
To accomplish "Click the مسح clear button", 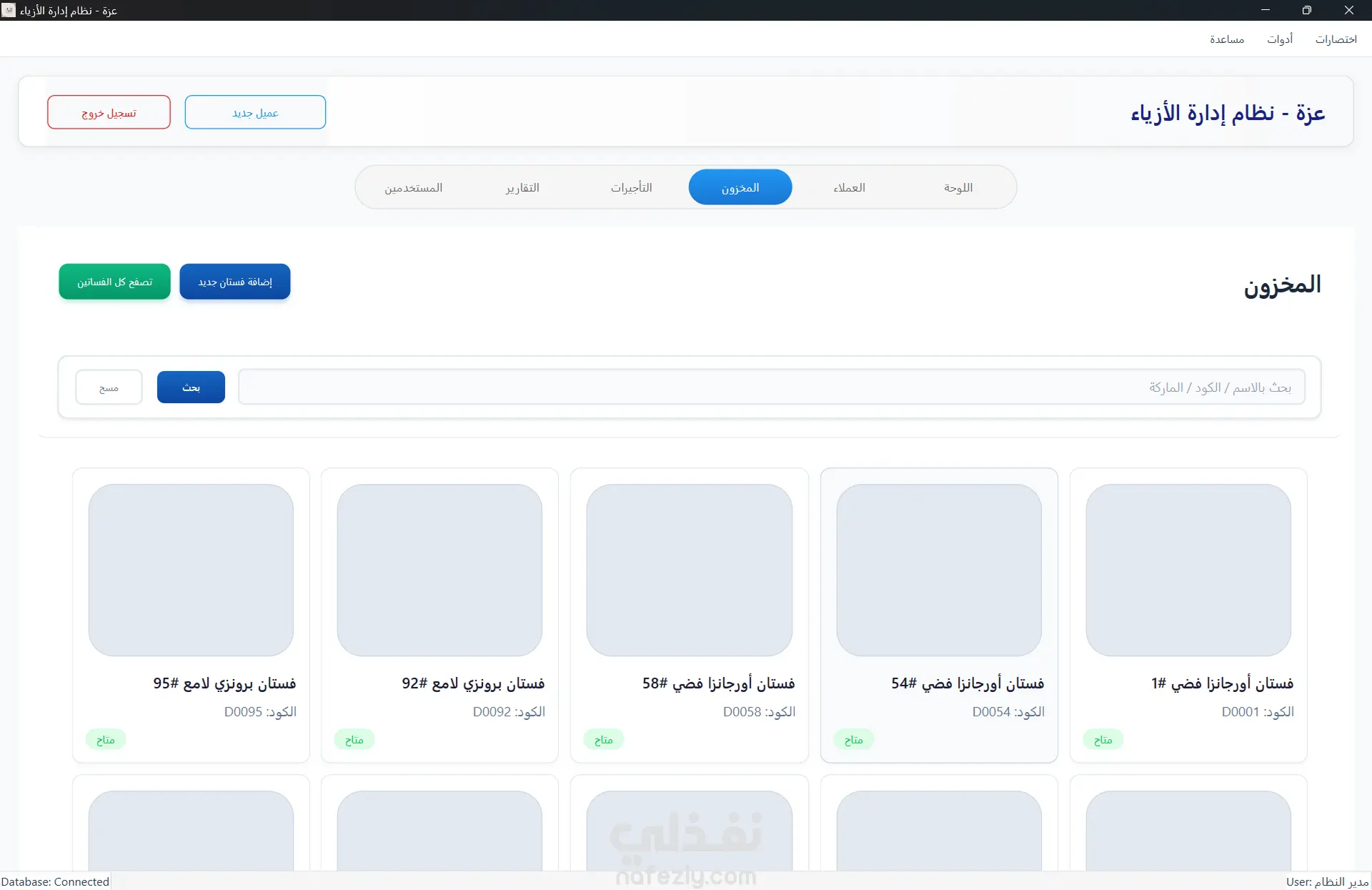I will pos(109,387).
